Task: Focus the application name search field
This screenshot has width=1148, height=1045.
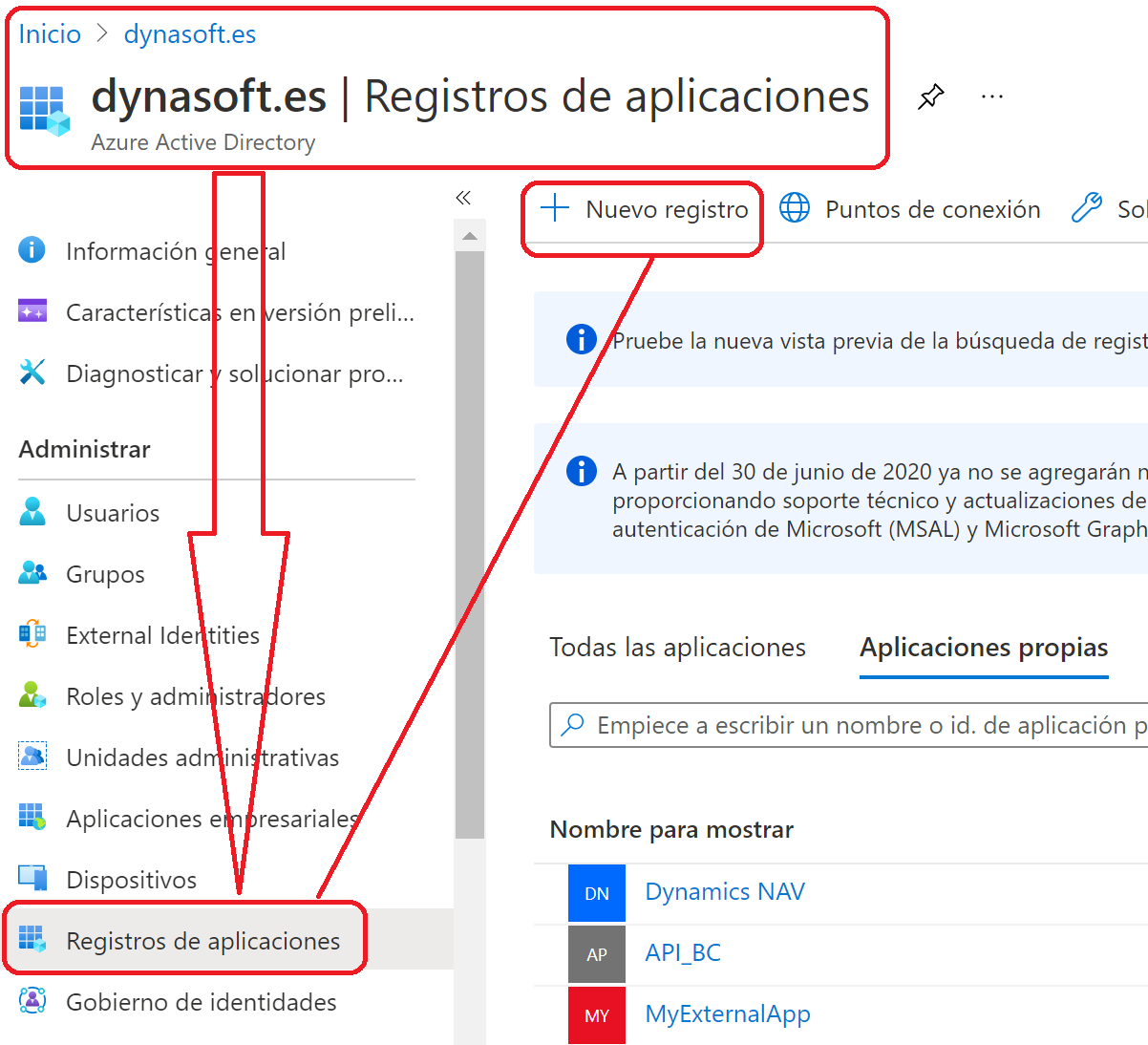Action: pyautogui.click(x=849, y=725)
